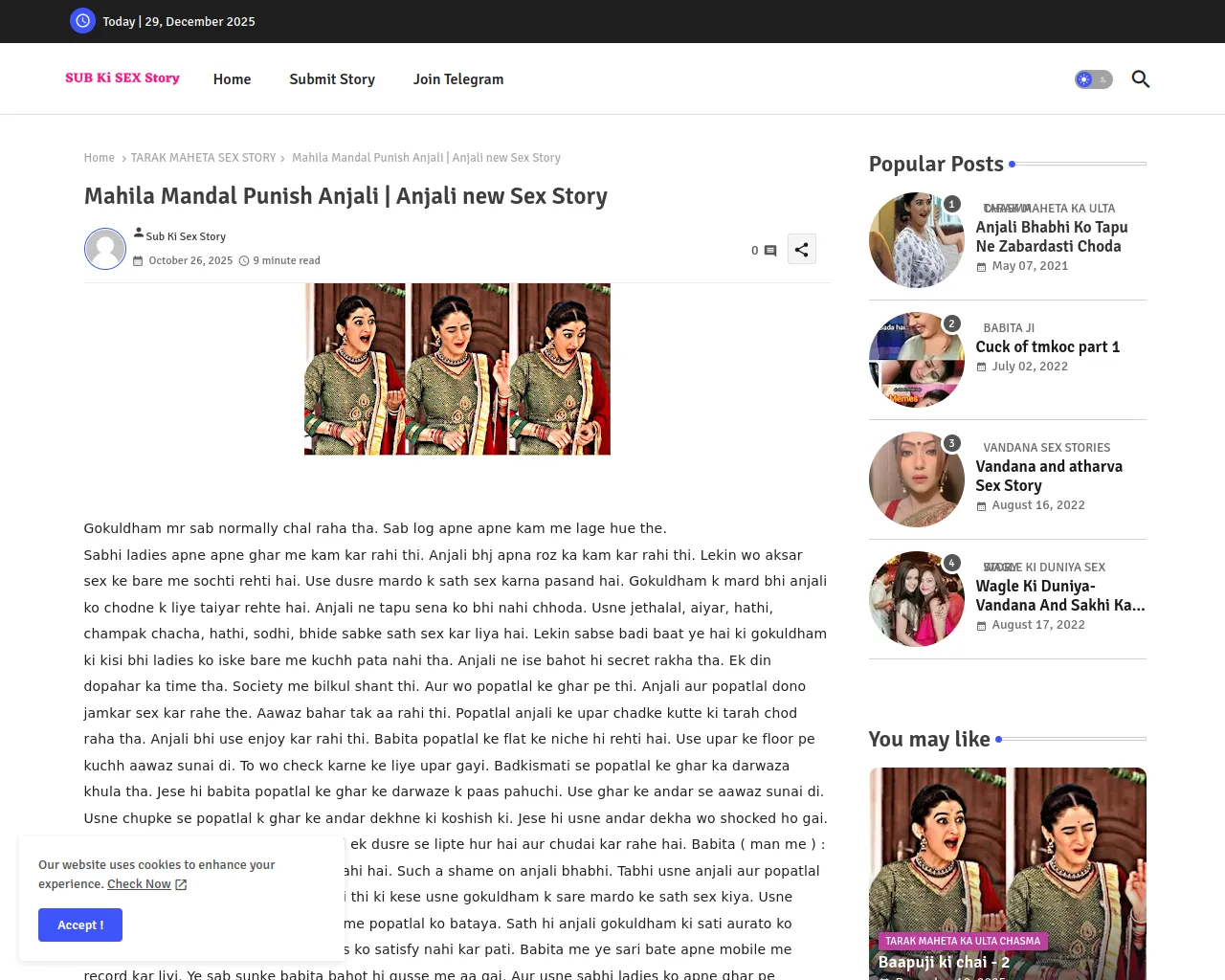Go to Home in the breadcrumb
Viewport: 1225px width, 980px height.
pyautogui.click(x=100, y=158)
